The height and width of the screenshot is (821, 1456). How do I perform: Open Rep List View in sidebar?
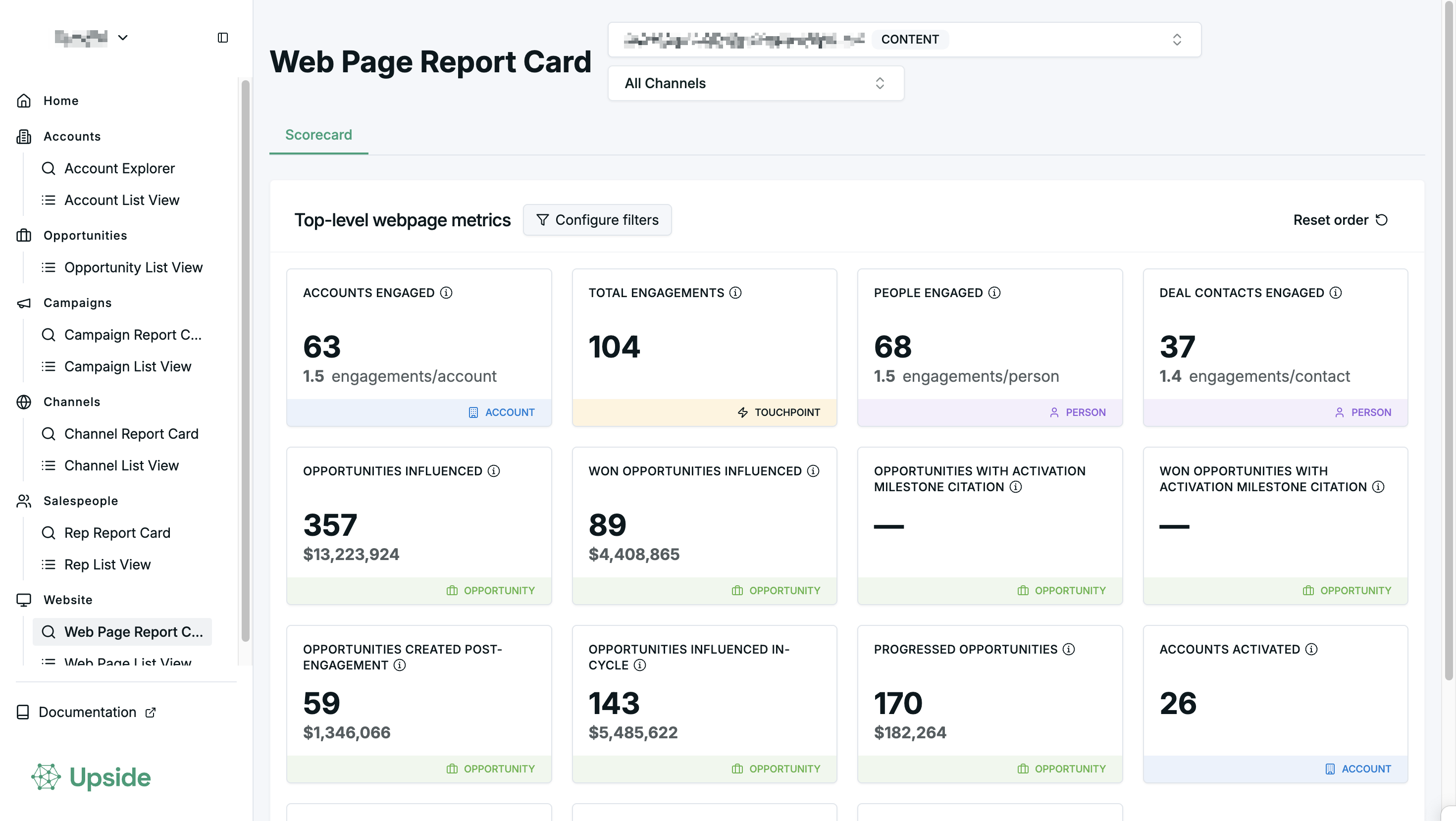click(x=107, y=564)
